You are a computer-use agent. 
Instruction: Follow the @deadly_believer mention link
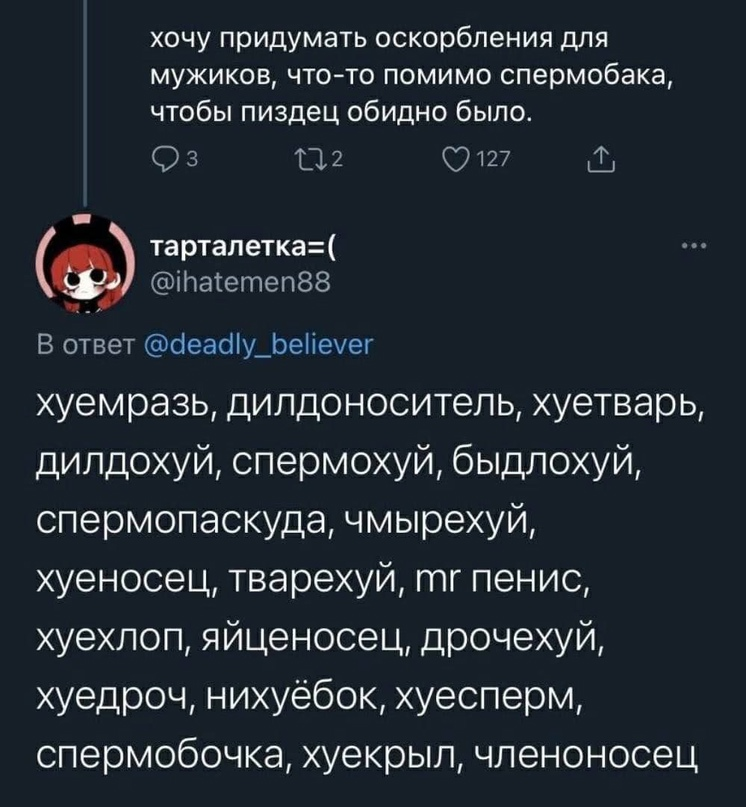[258, 345]
